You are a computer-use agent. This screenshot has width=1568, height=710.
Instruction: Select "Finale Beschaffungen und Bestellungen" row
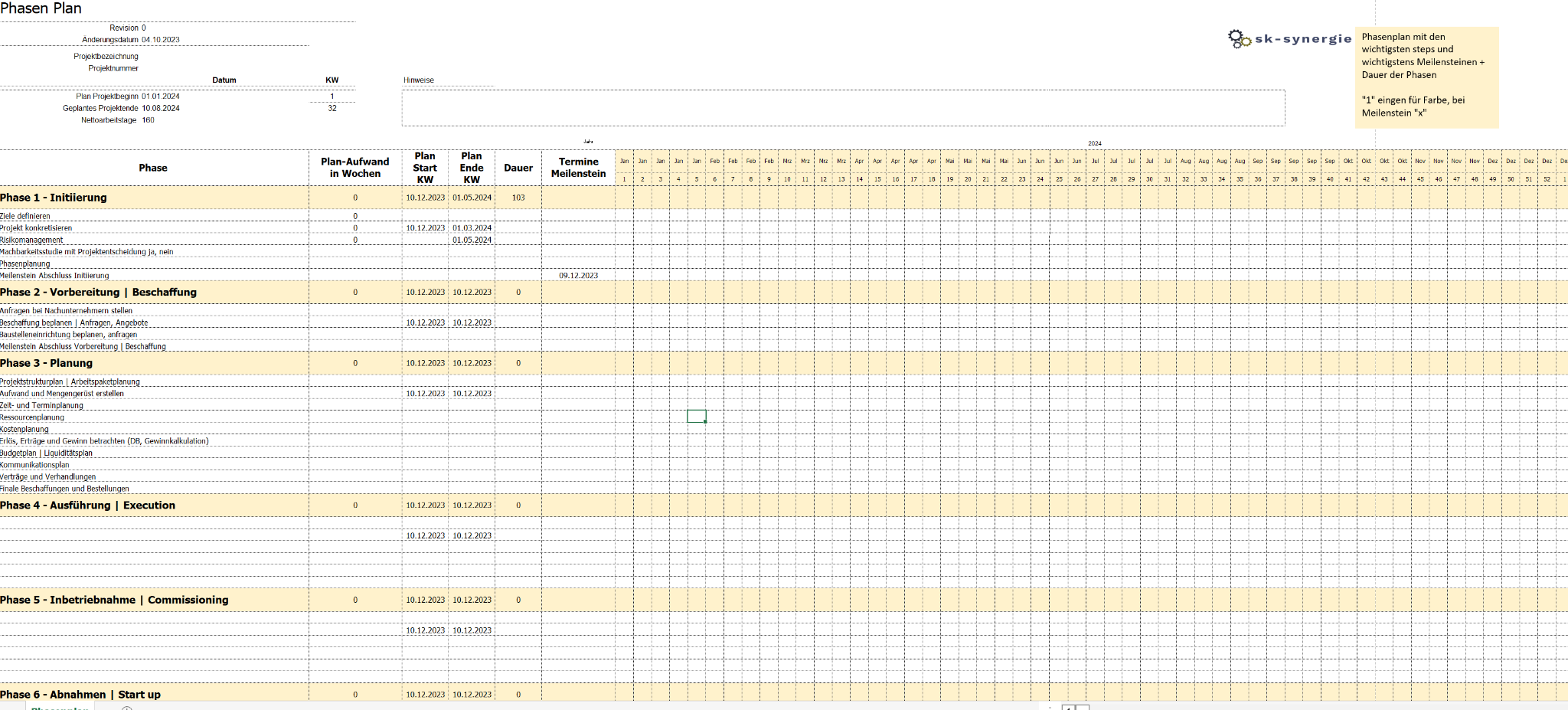point(64,489)
